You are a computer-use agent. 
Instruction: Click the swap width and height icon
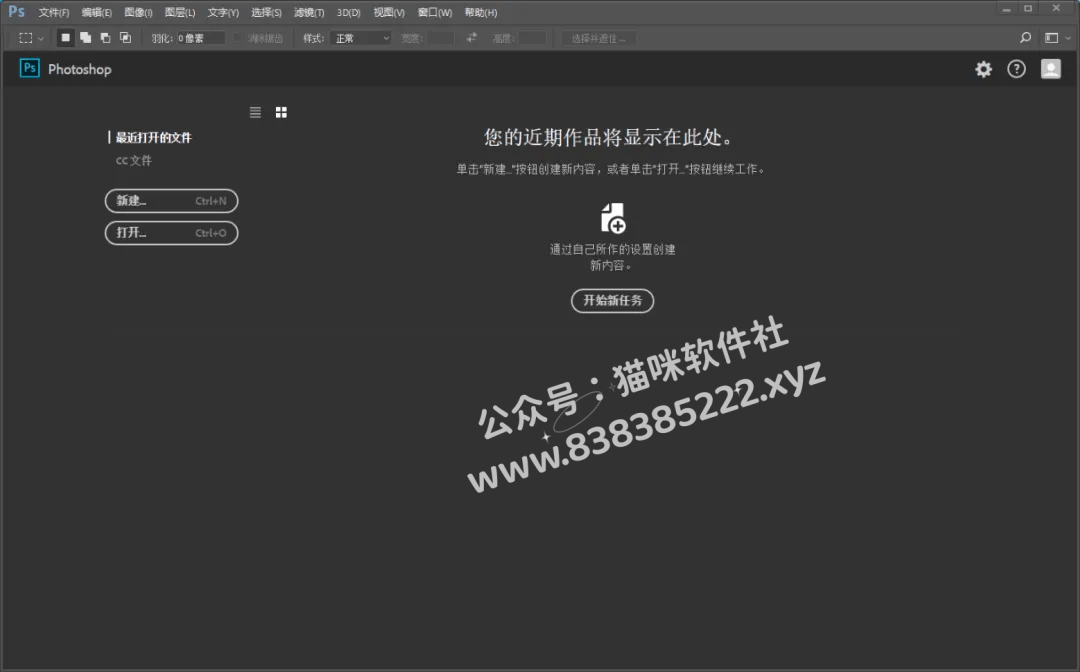472,38
